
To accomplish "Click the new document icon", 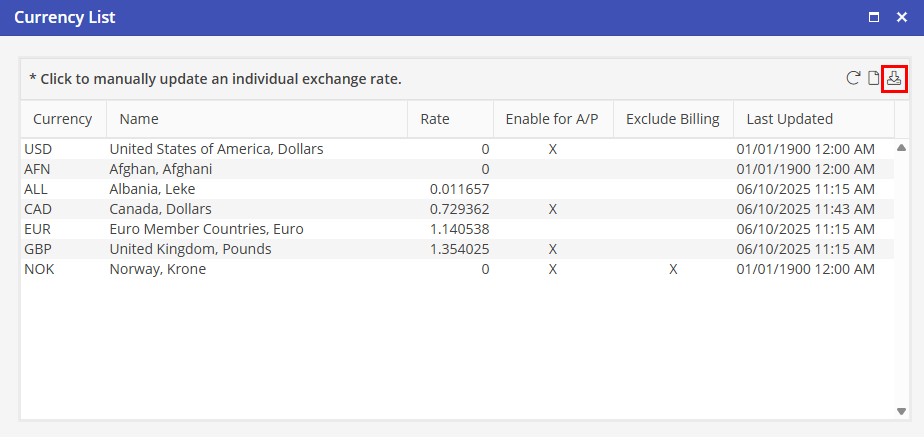I will [x=873, y=78].
